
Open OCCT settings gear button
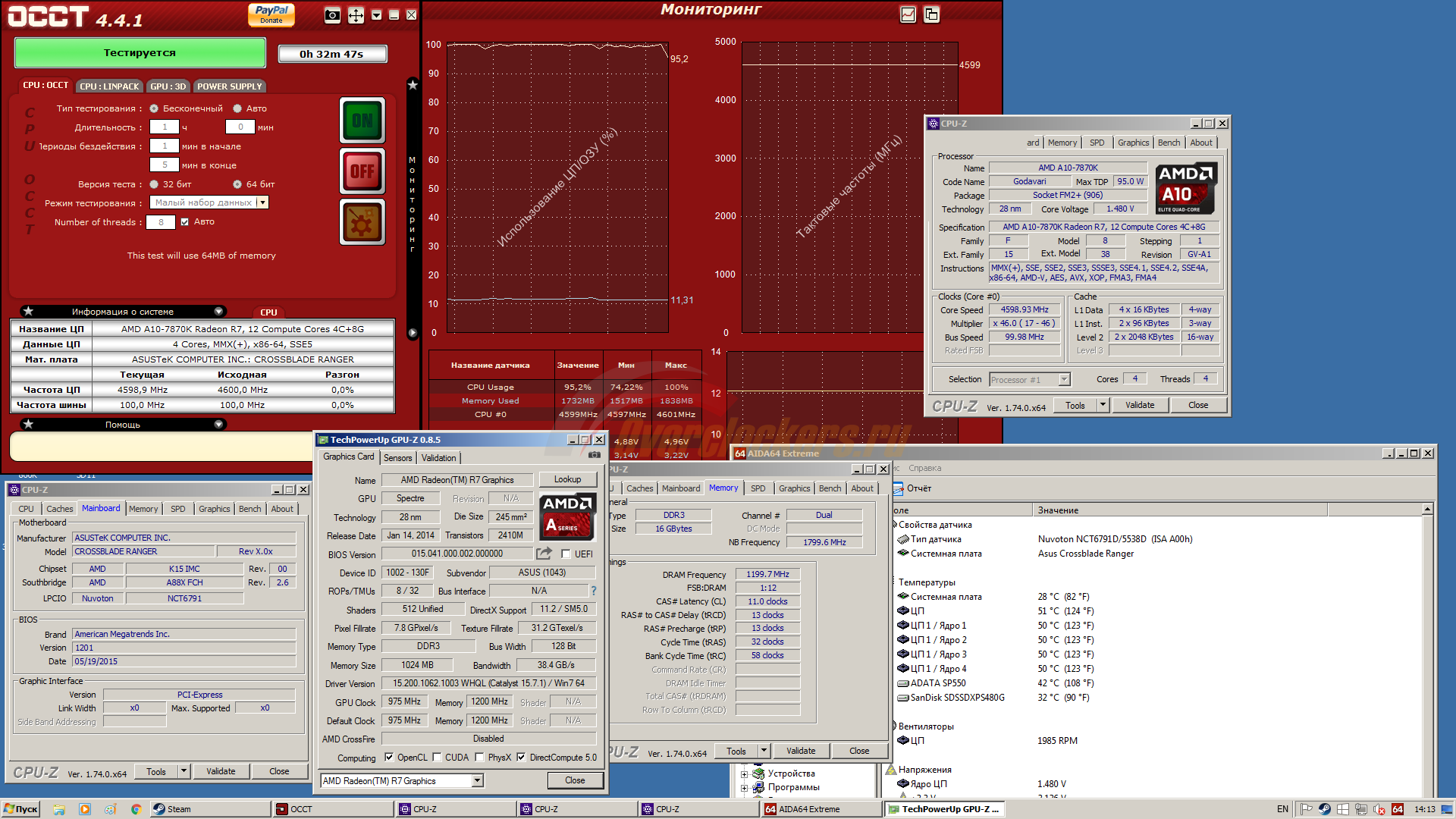click(x=362, y=222)
